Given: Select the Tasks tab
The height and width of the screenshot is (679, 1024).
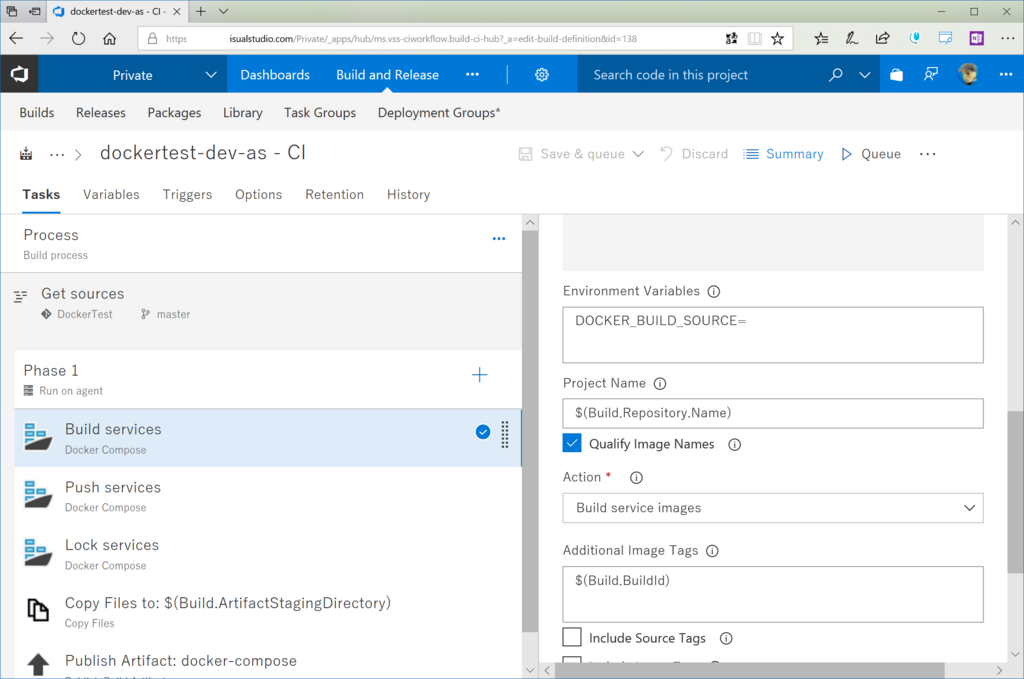Looking at the screenshot, I should point(41,195).
